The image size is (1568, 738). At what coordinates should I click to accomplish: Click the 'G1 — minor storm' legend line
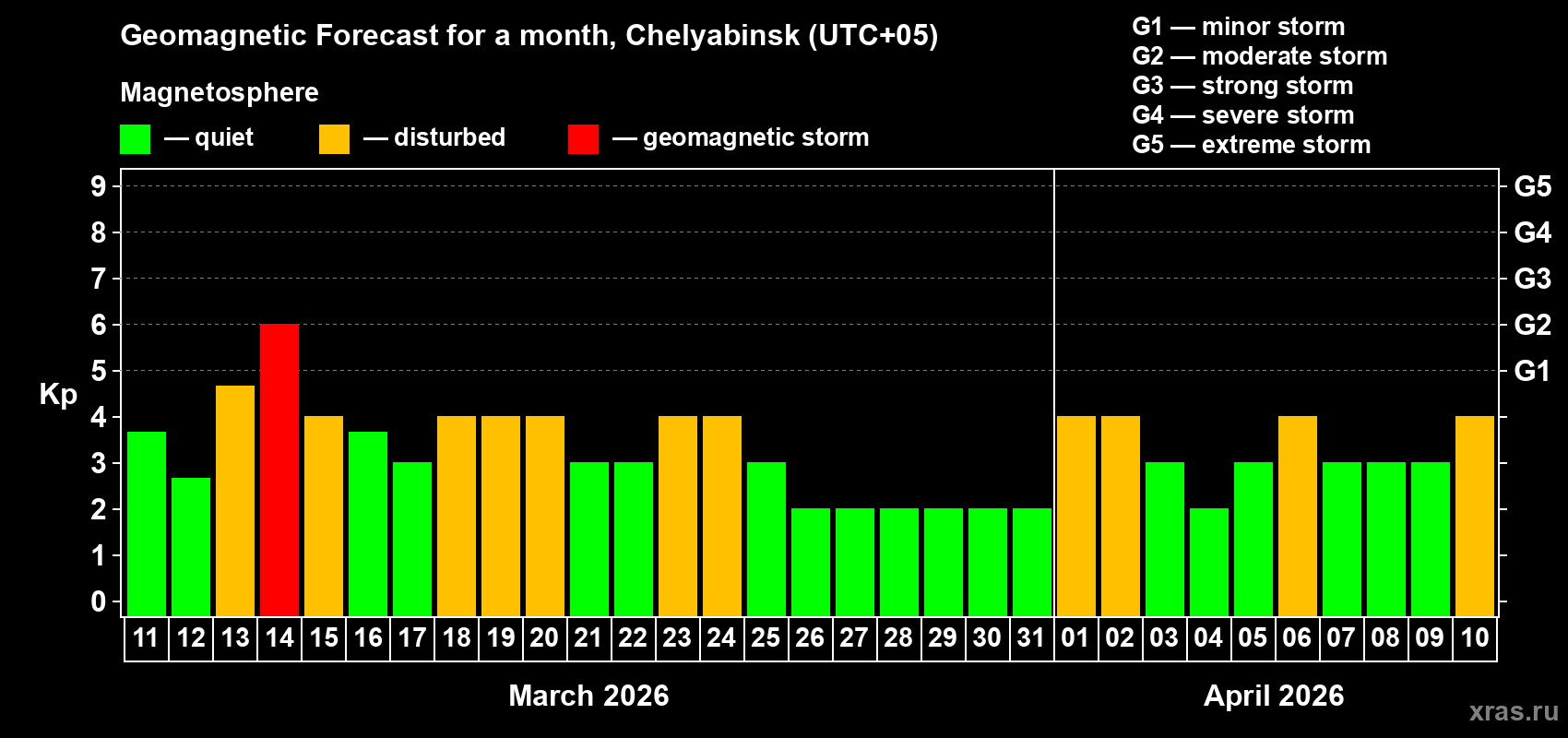(x=1239, y=27)
